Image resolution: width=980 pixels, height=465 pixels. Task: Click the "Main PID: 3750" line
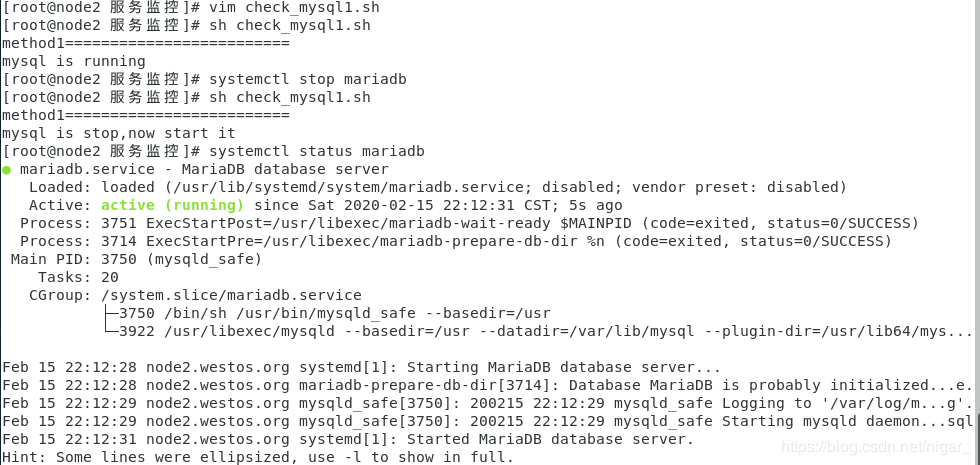tap(136, 259)
